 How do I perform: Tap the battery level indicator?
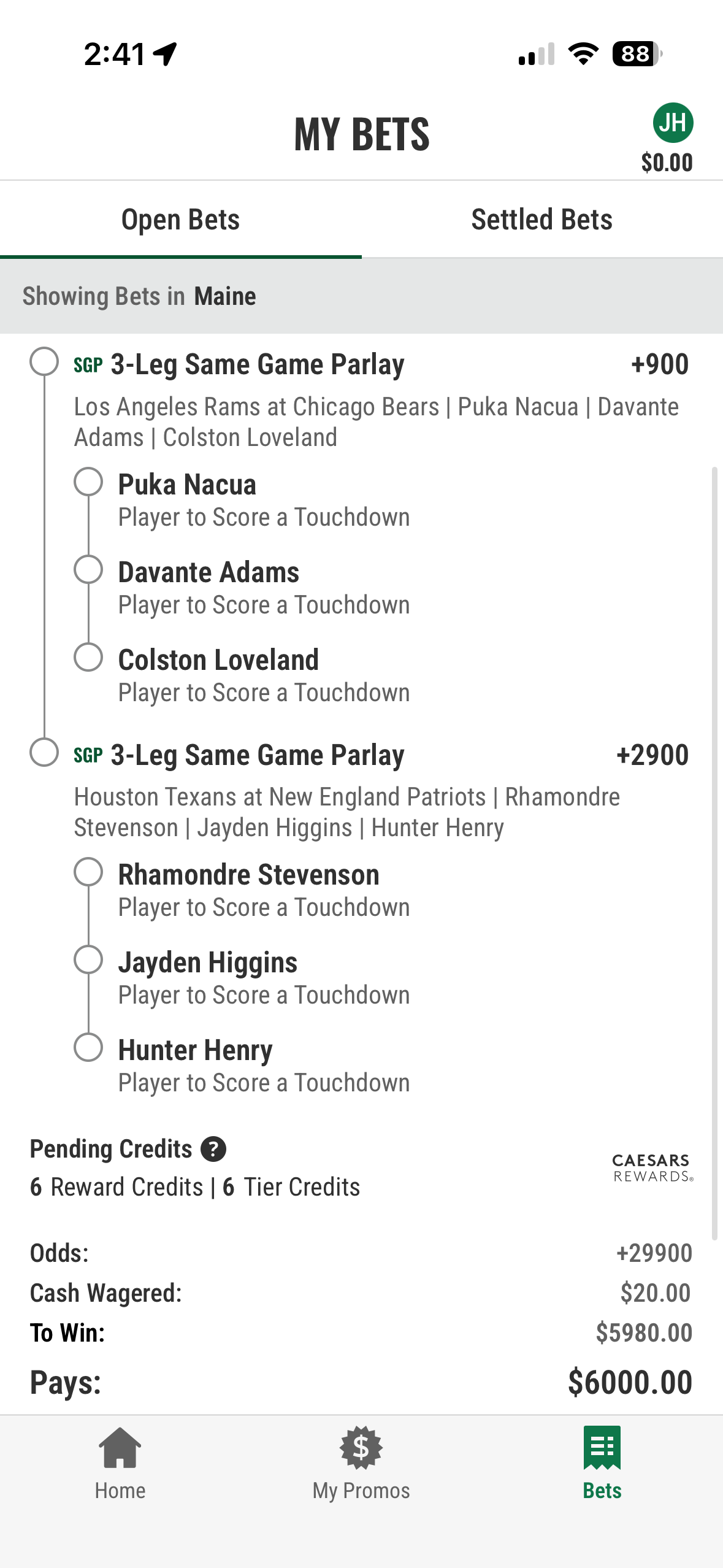point(637,54)
